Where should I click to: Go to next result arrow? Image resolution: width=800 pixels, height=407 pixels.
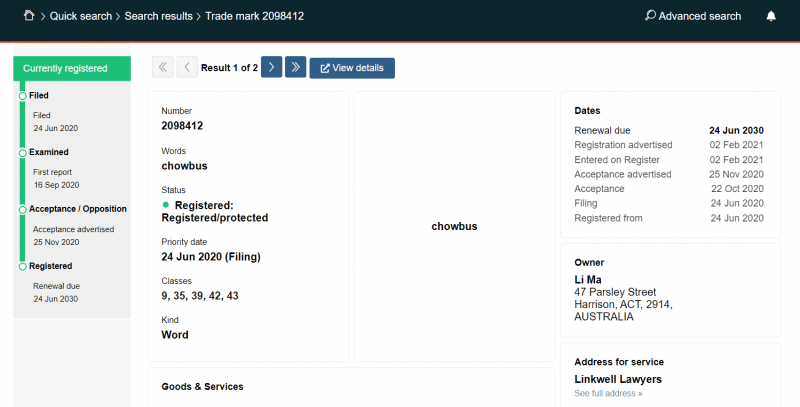click(271, 67)
